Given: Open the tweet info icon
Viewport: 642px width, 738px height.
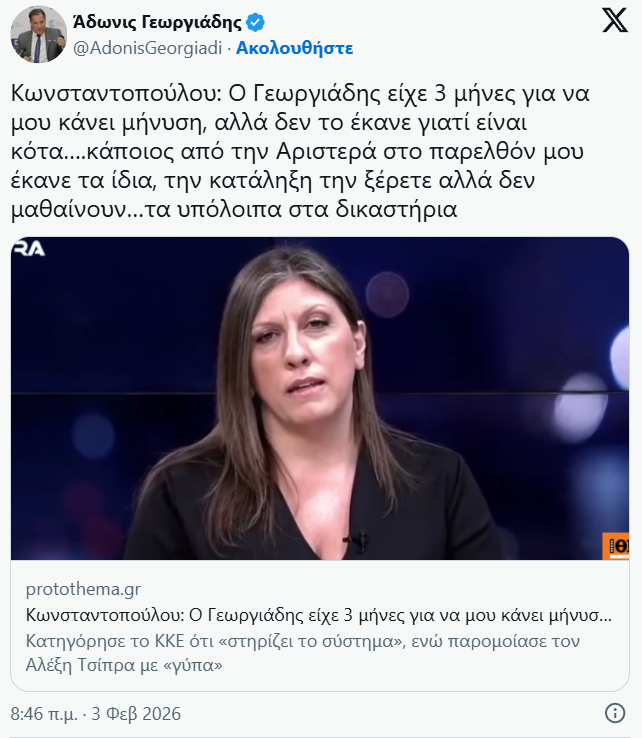Looking at the screenshot, I should coord(615,713).
